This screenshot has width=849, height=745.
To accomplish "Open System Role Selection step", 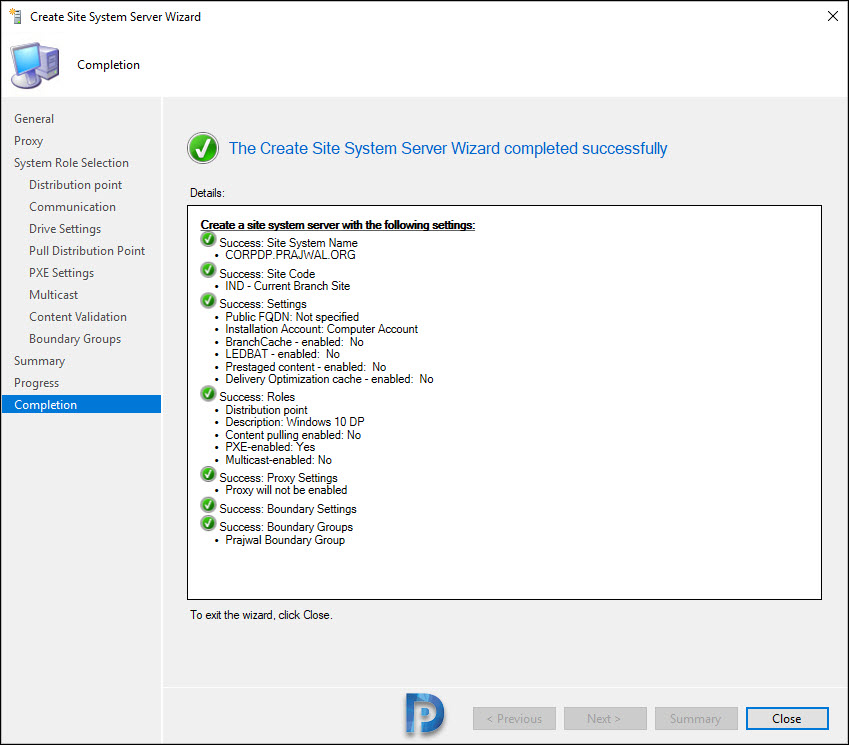I will click(71, 163).
